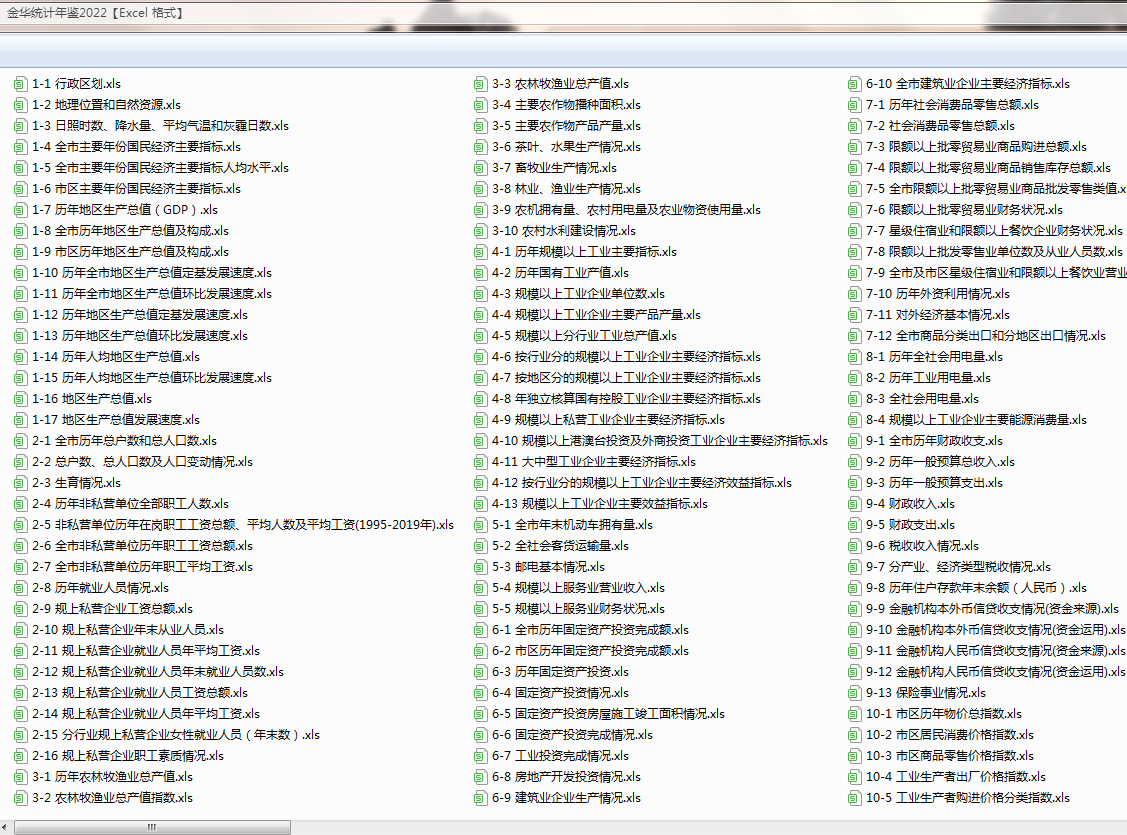The height and width of the screenshot is (835, 1127).
Task: Click the file icon for 1-1 行政区划.xls
Action: pos(20,84)
